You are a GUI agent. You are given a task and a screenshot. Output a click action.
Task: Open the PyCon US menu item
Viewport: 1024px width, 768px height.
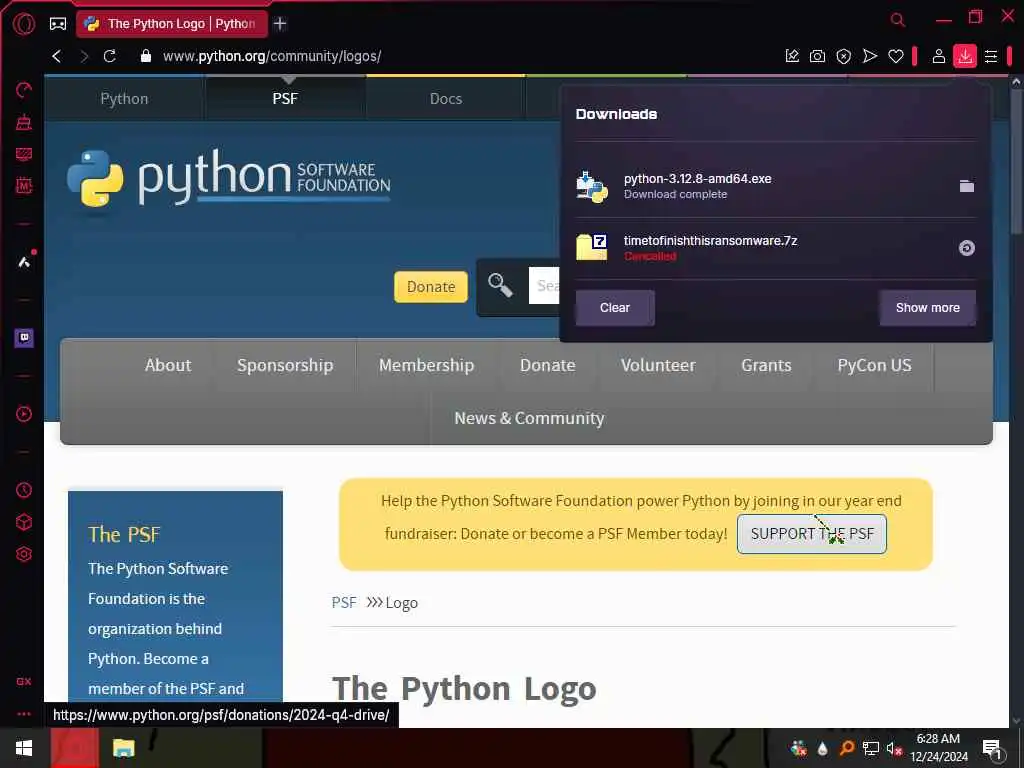click(x=874, y=365)
